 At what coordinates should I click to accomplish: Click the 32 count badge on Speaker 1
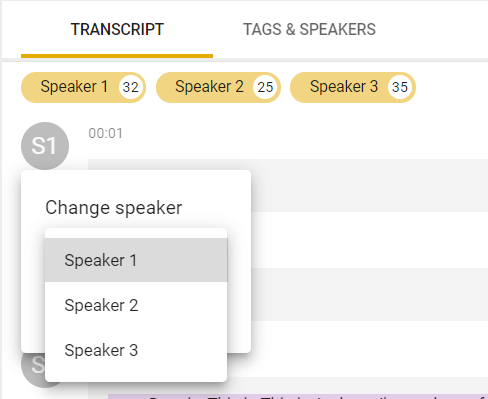coord(131,87)
